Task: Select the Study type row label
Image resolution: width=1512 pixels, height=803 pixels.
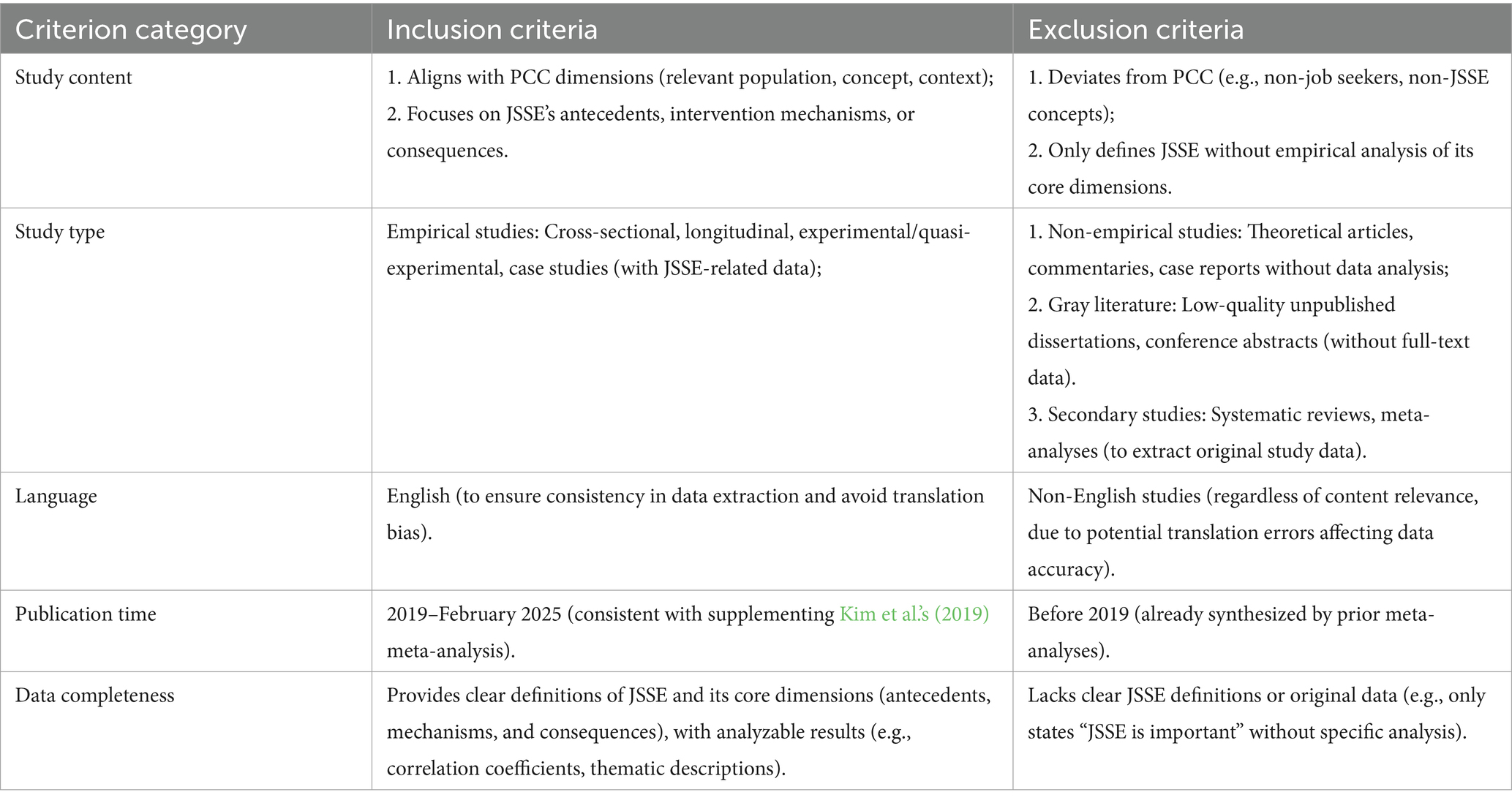Action: 60,232
